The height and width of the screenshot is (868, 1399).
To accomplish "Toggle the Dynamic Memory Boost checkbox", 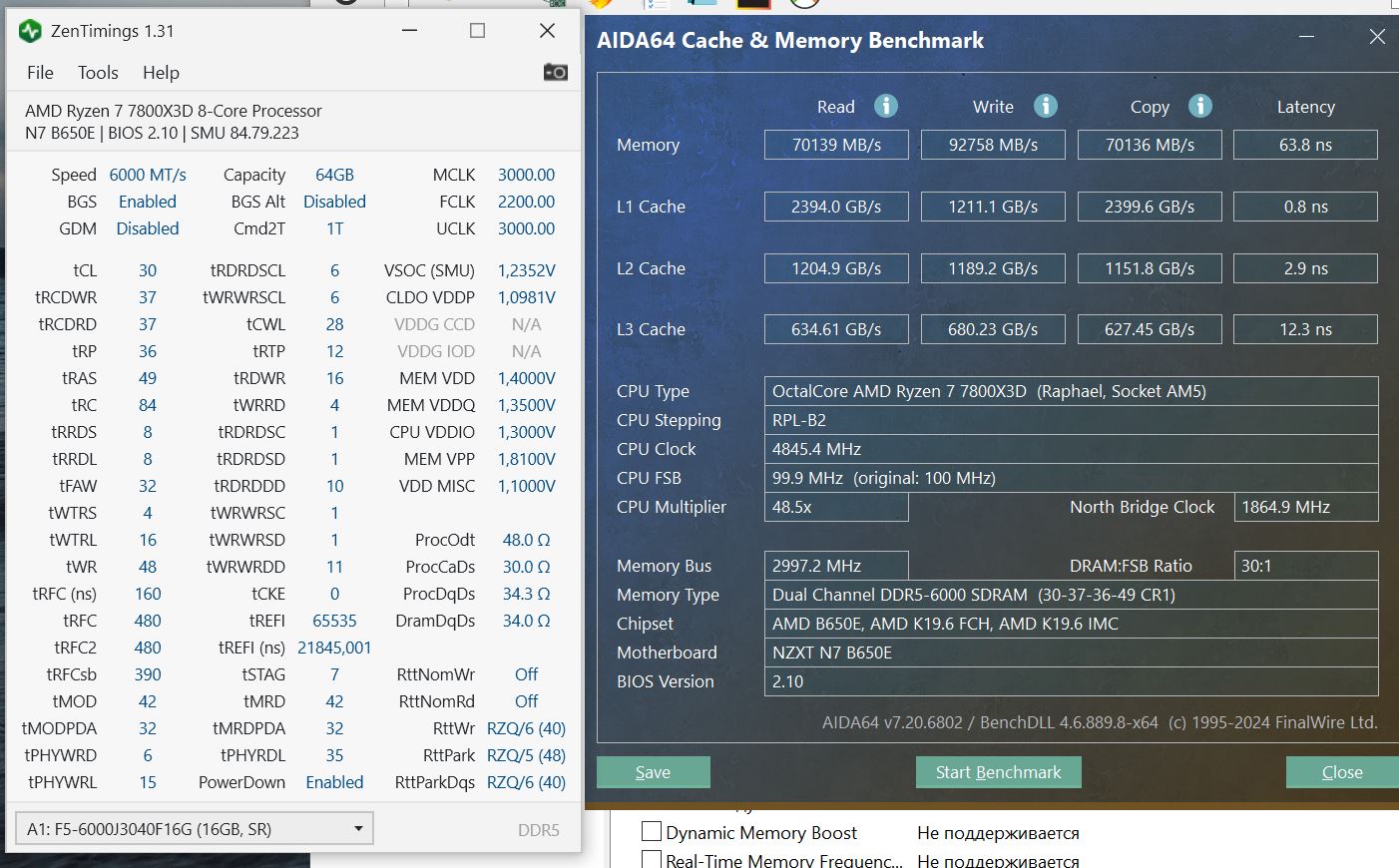I will click(652, 831).
